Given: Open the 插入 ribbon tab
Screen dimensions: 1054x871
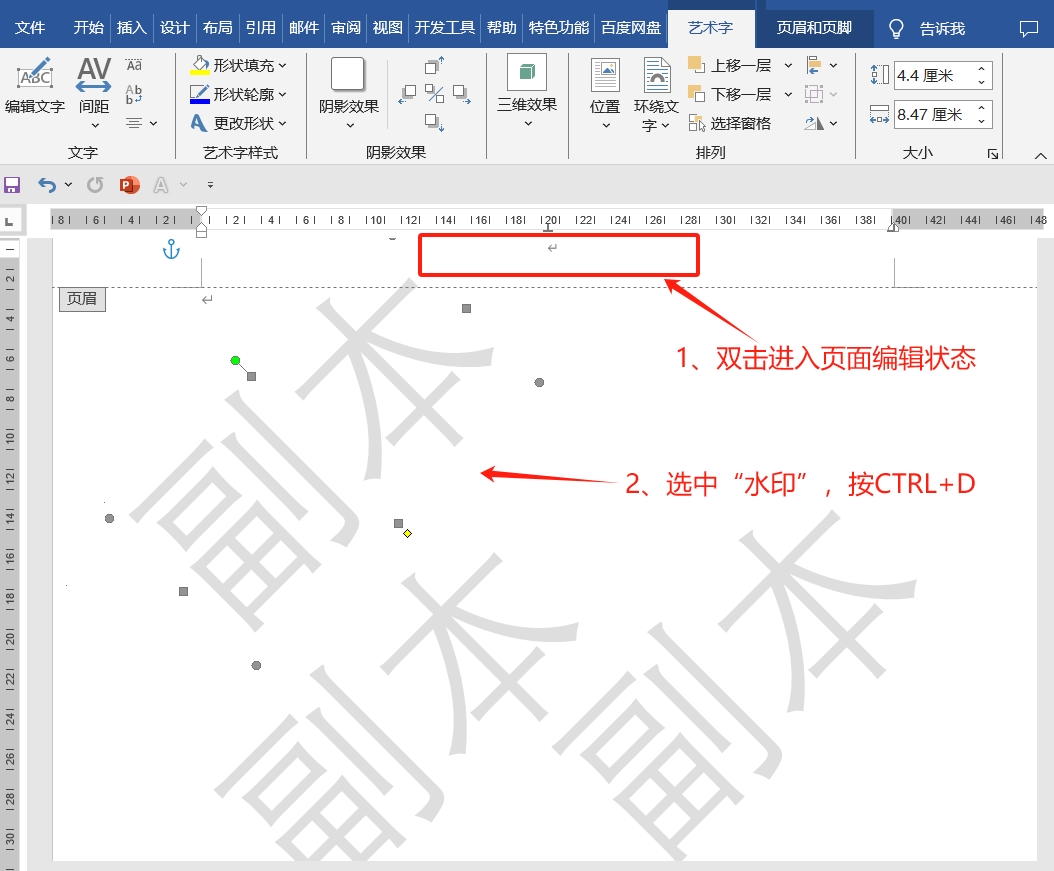Looking at the screenshot, I should click(131, 27).
